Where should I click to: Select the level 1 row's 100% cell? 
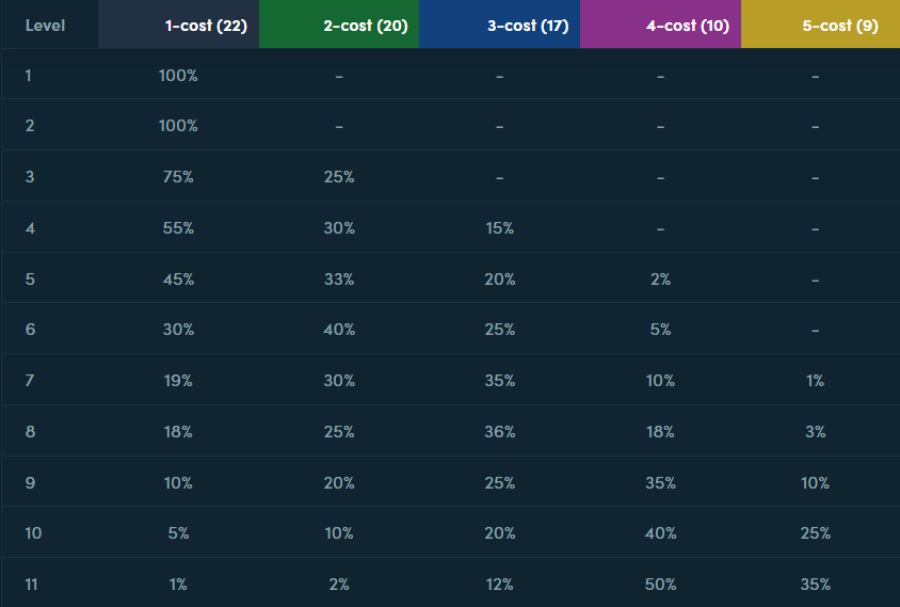[178, 76]
